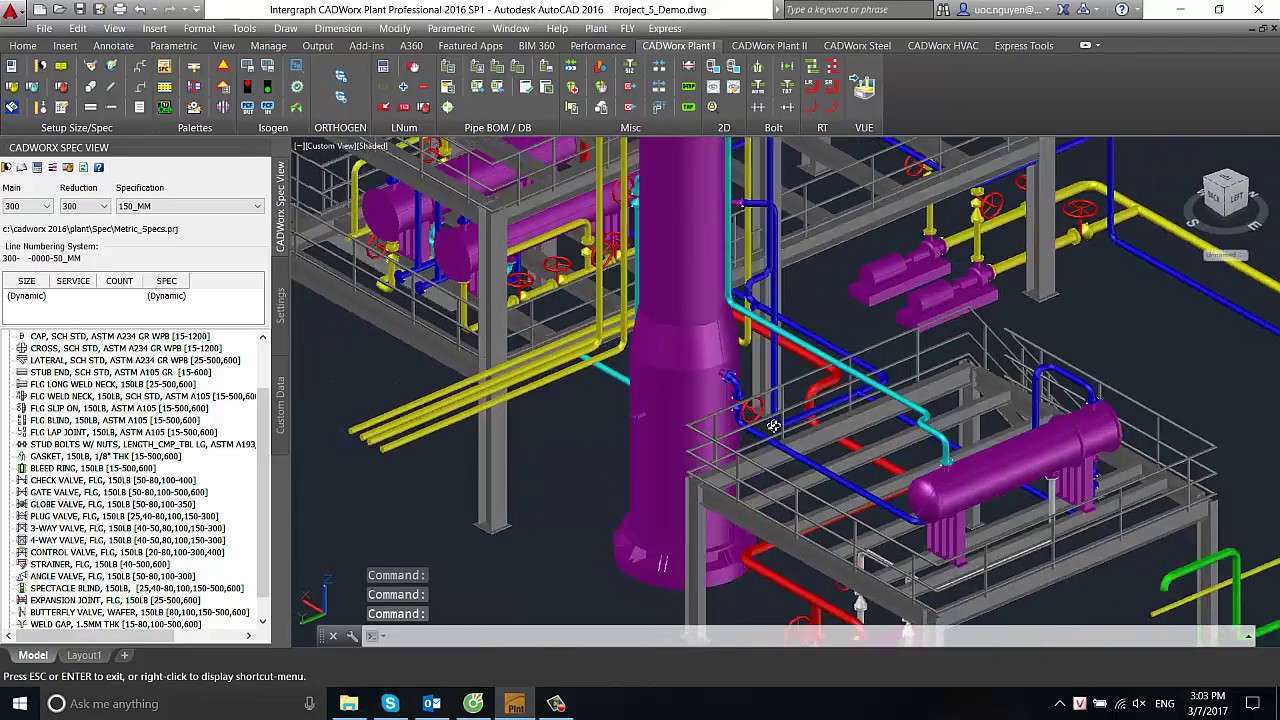Image resolution: width=1280 pixels, height=720 pixels.
Task: Click the keyword search input field
Action: point(856,9)
